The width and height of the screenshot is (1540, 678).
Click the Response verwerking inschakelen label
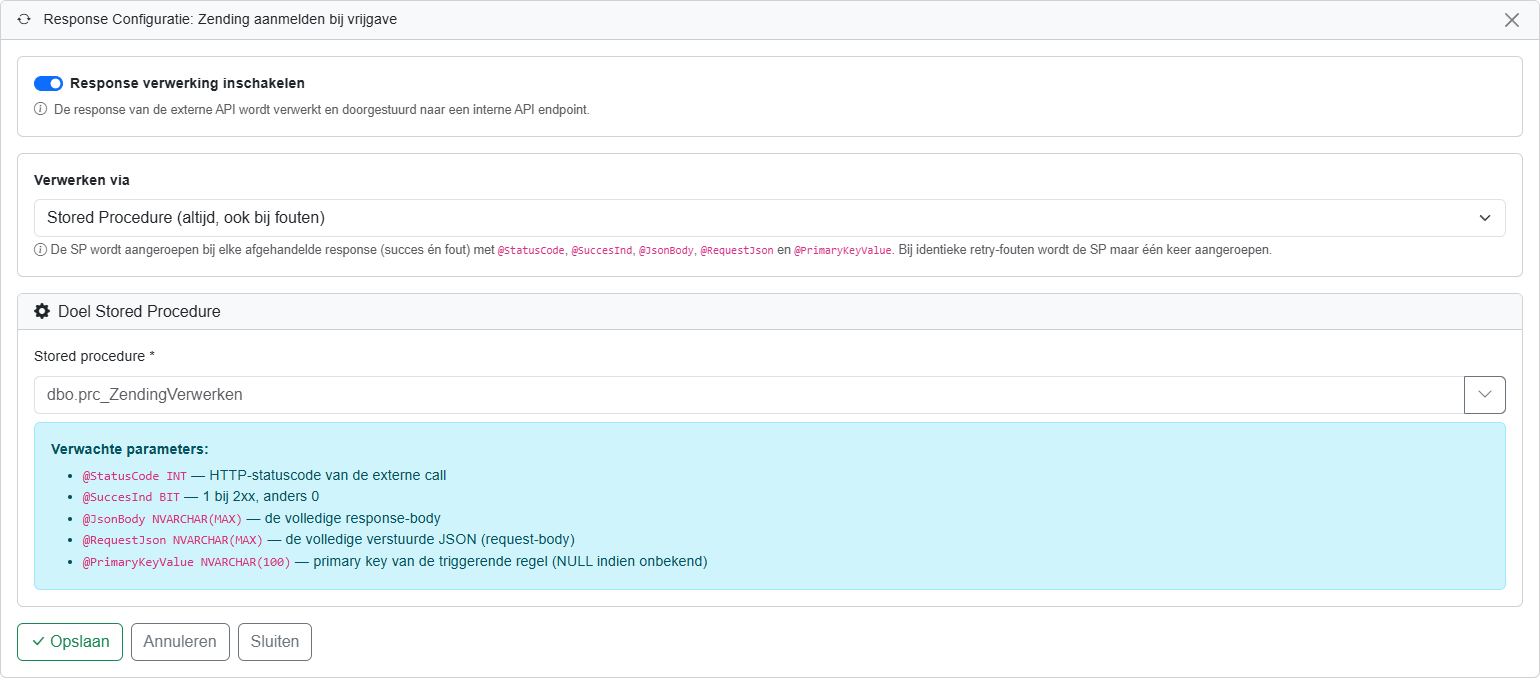coord(187,83)
